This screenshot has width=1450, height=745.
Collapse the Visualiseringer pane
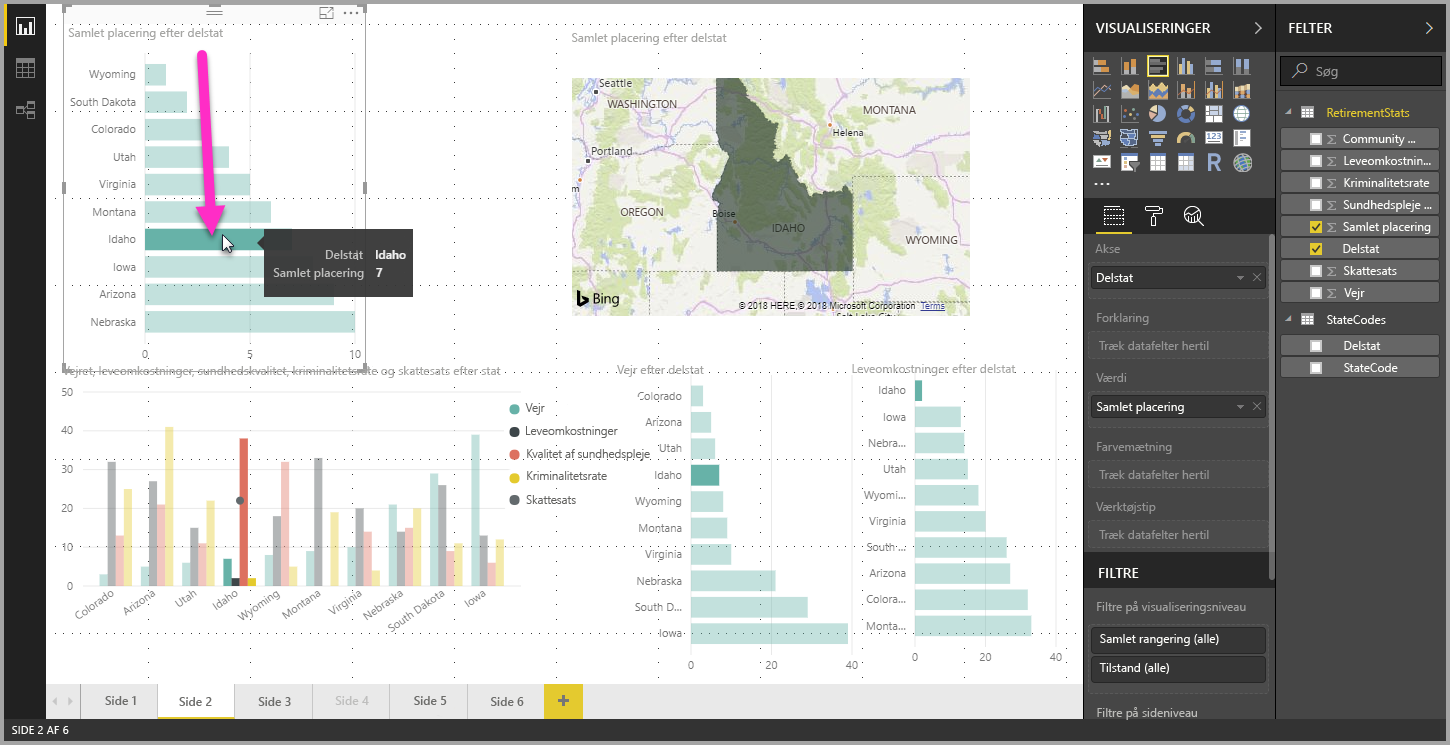[x=1258, y=28]
